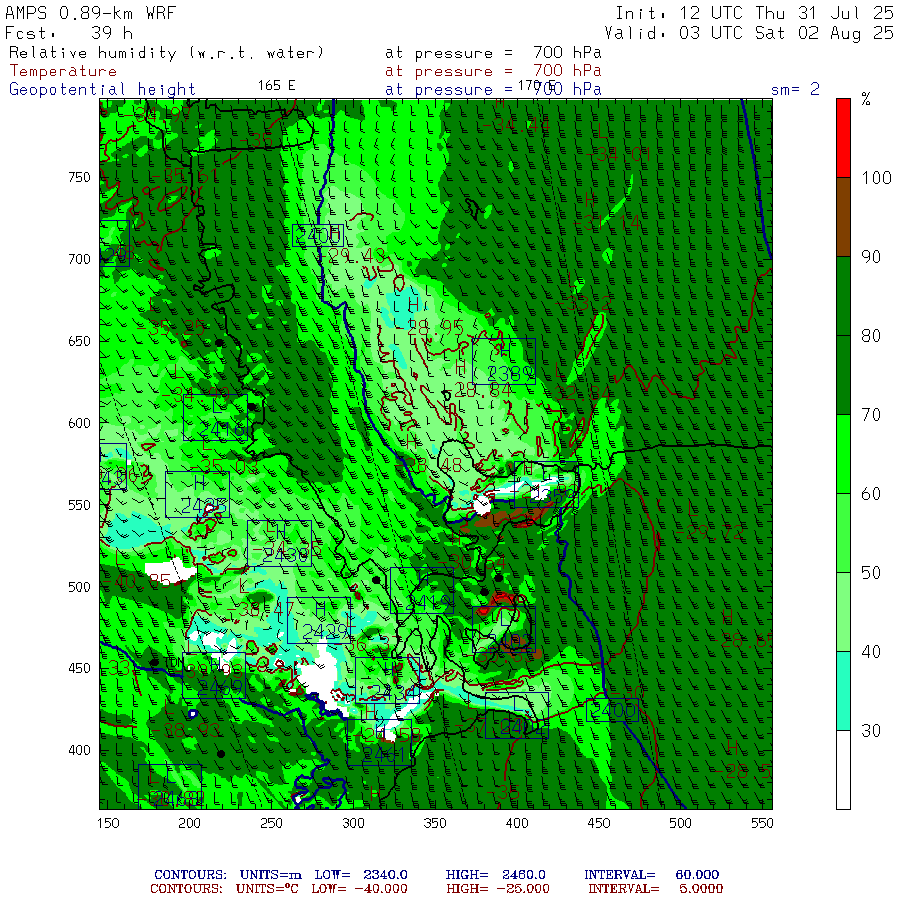Click the y-axis tick label '650'
Screen dimensions: 900x900
(x=79, y=341)
